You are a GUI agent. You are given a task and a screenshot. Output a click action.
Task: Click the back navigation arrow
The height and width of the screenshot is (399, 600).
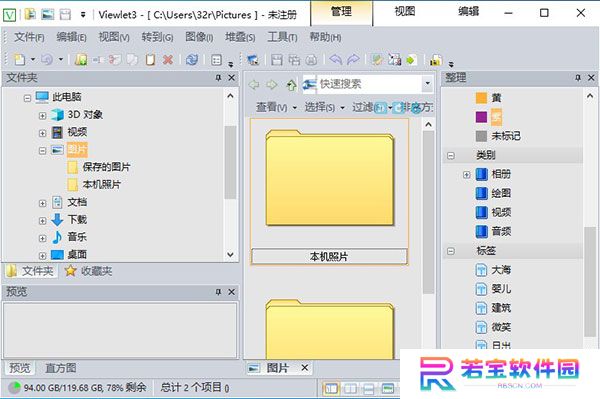pyautogui.click(x=254, y=85)
